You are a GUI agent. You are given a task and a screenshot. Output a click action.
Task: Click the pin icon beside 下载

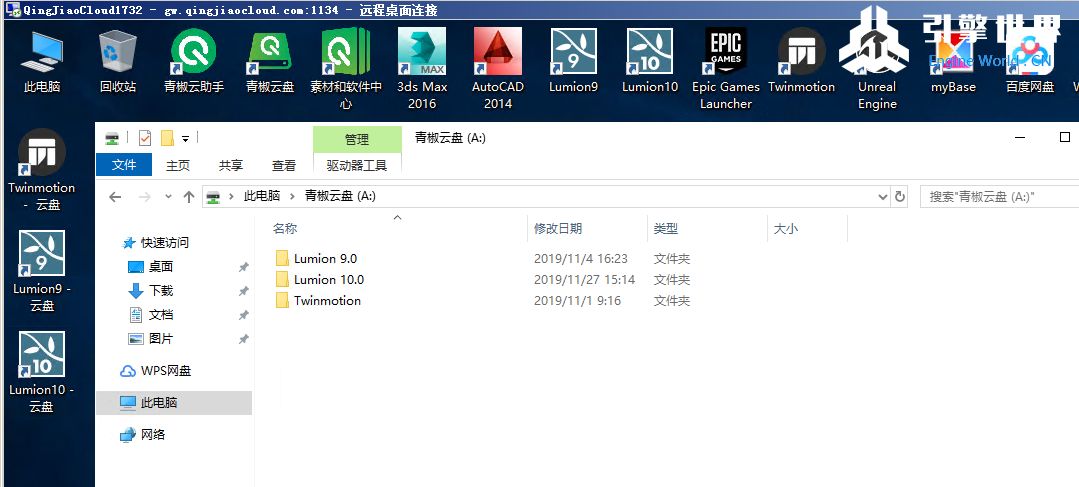click(x=243, y=291)
